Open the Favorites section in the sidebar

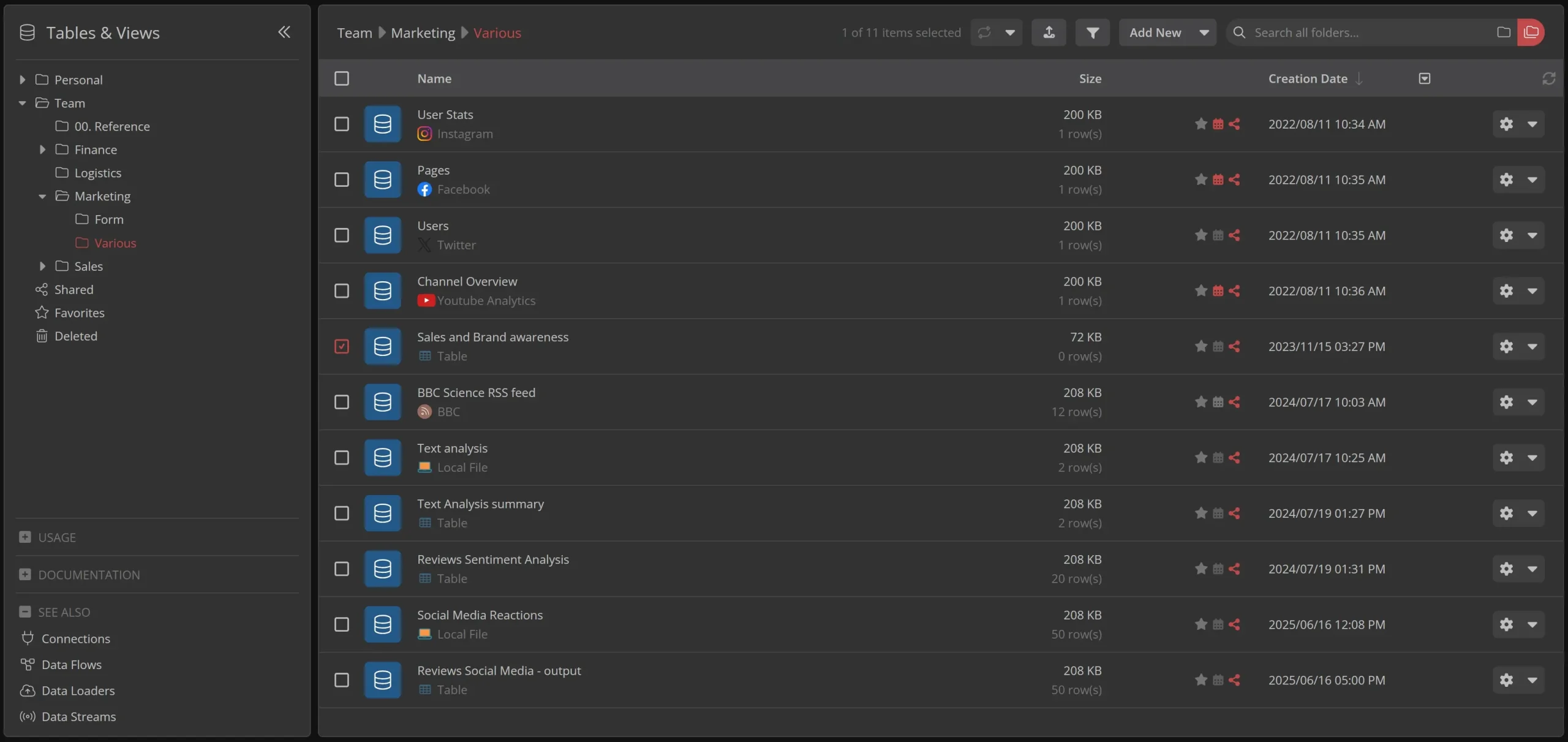coord(80,312)
